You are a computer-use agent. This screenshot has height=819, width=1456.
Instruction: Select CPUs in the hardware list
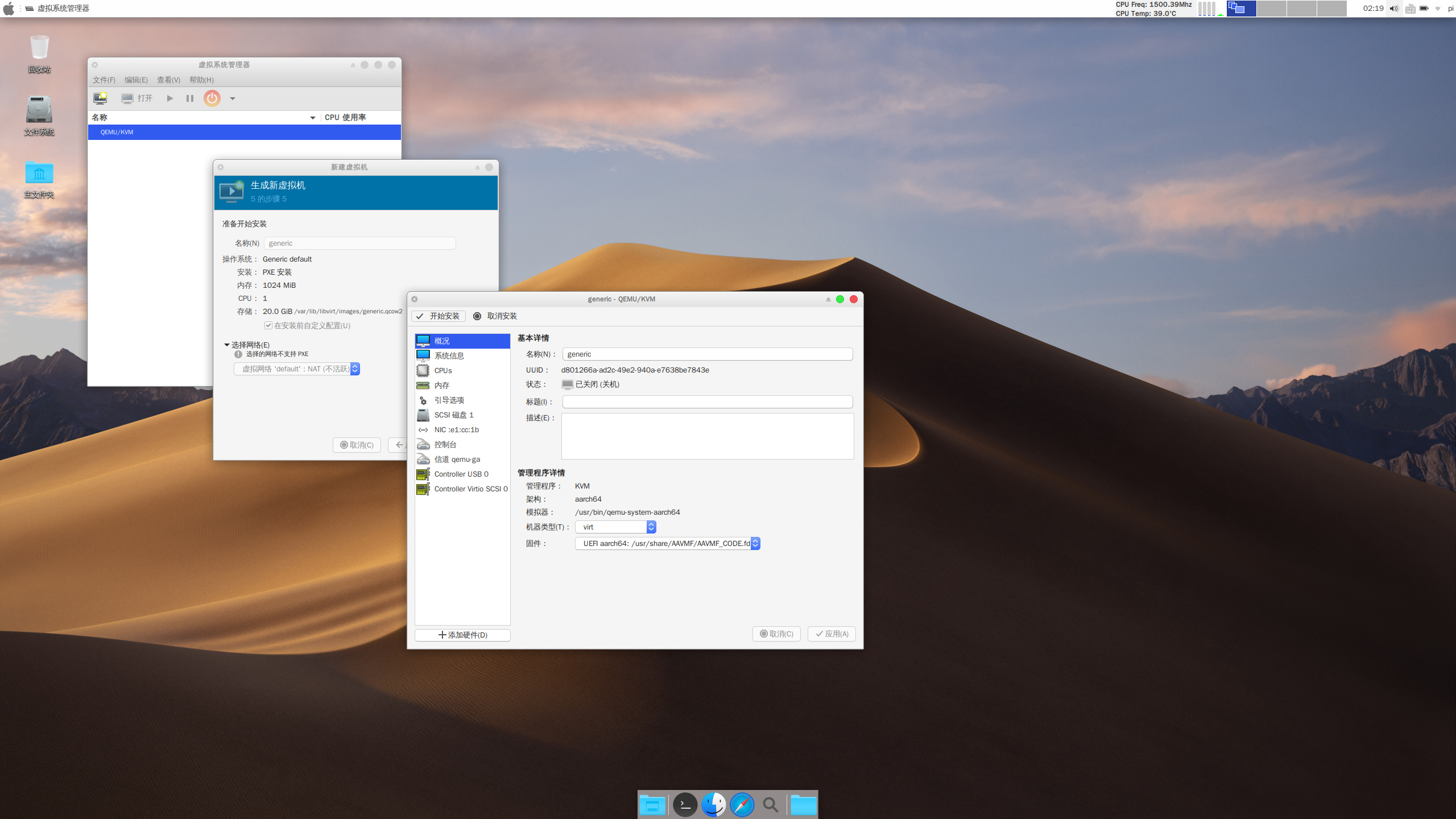point(462,371)
